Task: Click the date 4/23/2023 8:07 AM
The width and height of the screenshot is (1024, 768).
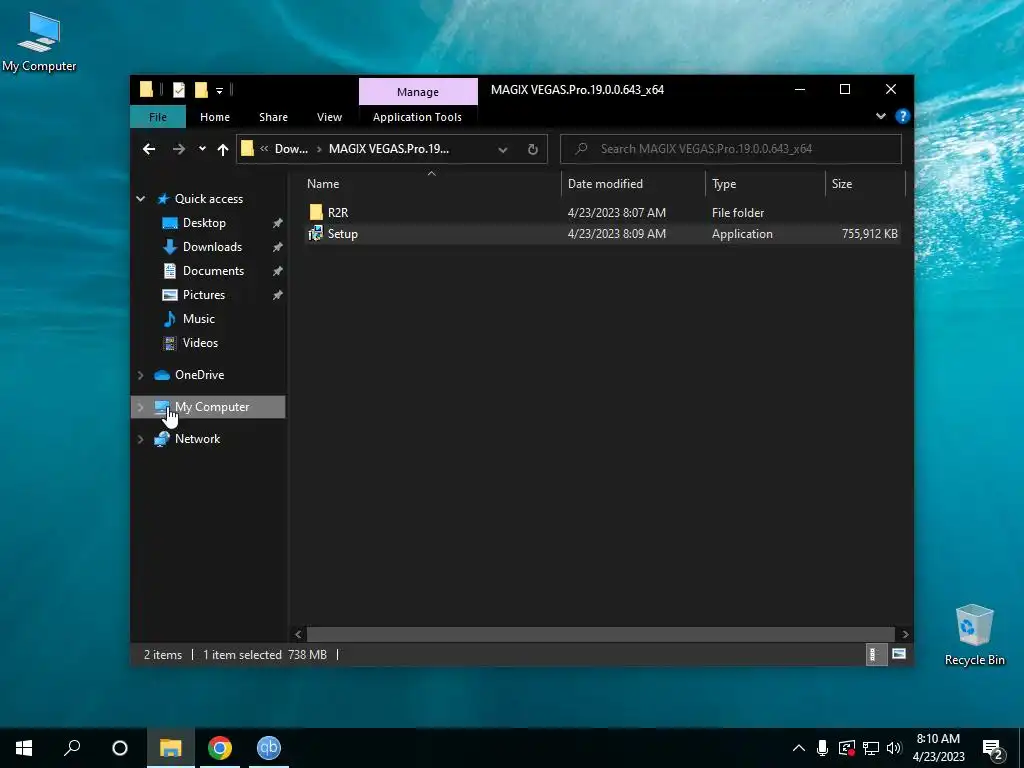Action: click(x=616, y=213)
